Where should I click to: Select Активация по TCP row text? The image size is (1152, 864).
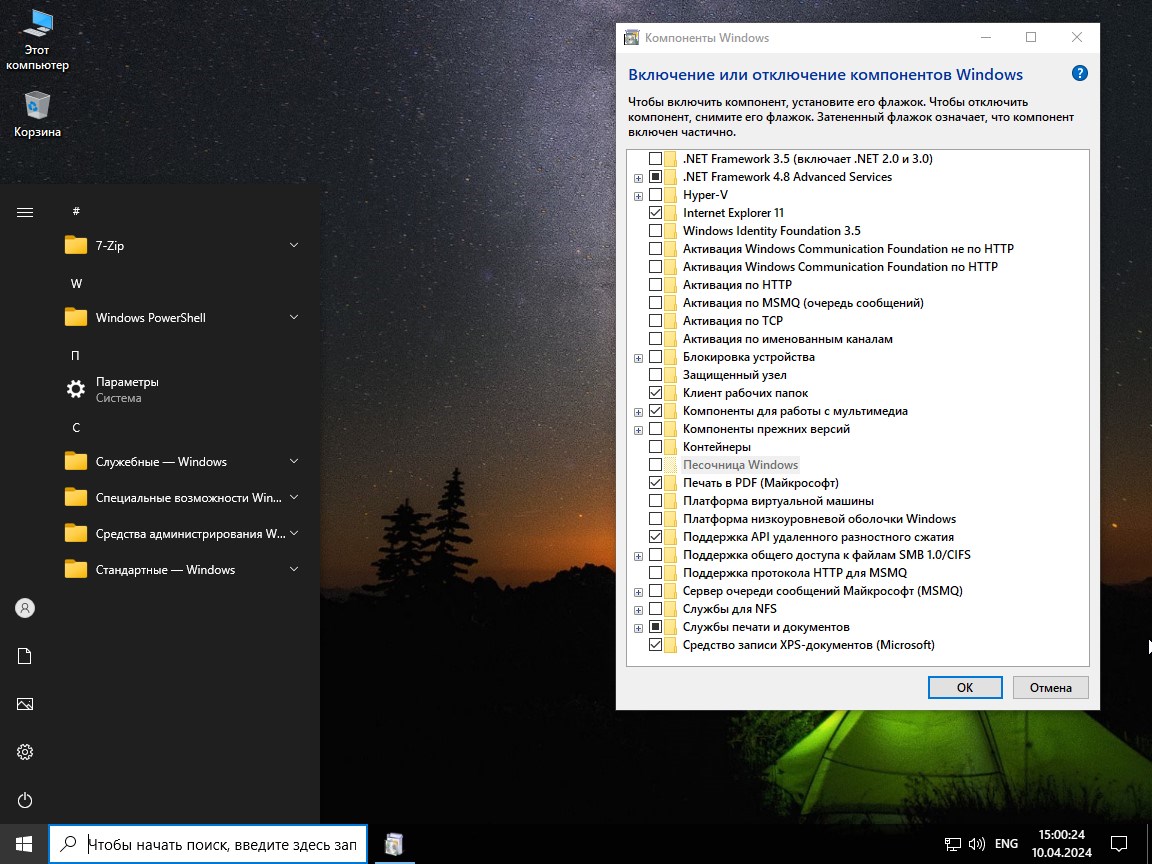click(x=732, y=320)
